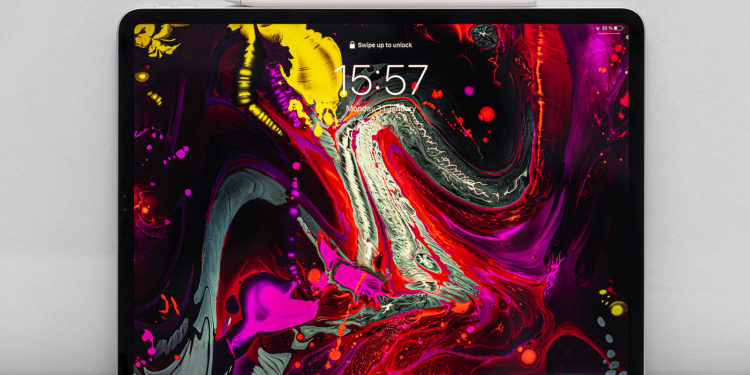Screen dimensions: 750x375
Task: Tap the 'Swipe up to unlock' text
Action: (x=385, y=45)
